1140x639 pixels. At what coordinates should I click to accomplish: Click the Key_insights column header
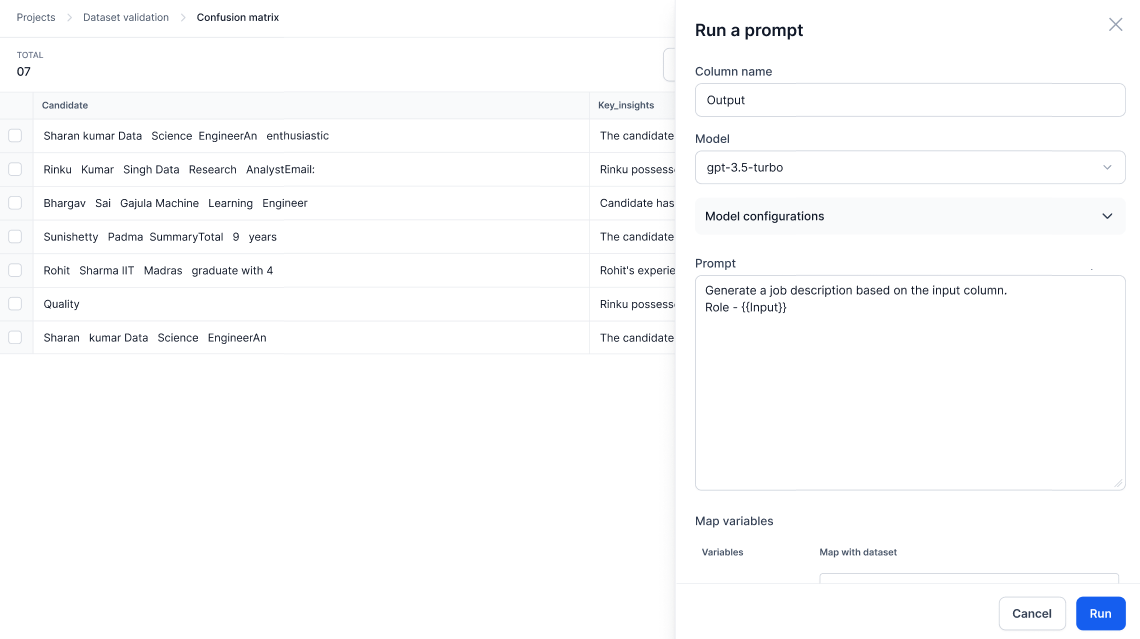626,105
